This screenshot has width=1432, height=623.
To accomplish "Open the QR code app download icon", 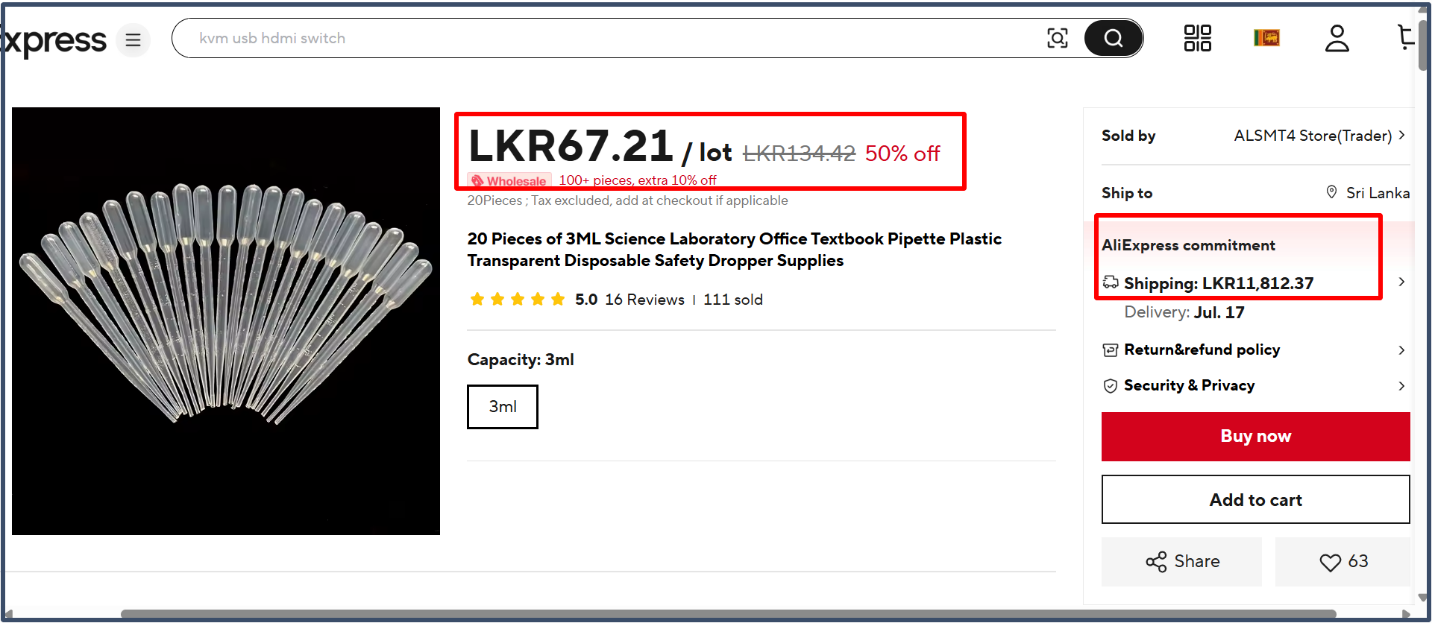I will (x=1197, y=38).
